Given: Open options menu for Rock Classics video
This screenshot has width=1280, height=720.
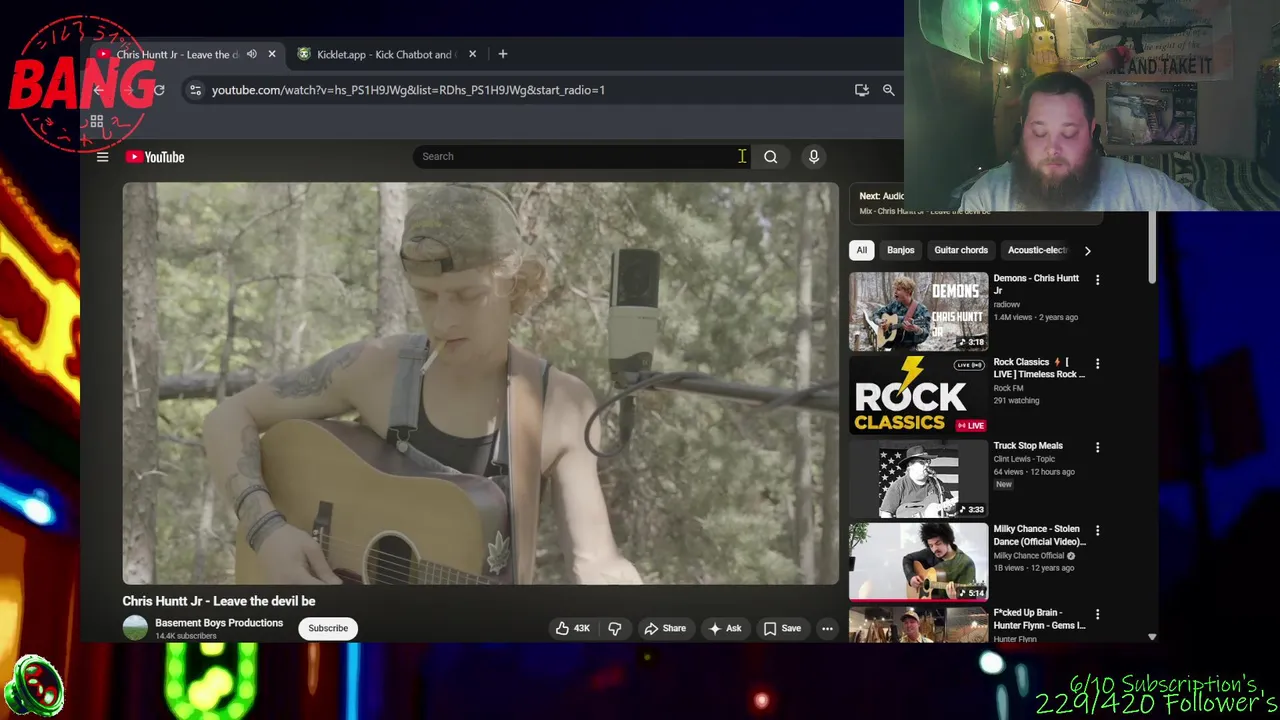Looking at the screenshot, I should (x=1097, y=364).
